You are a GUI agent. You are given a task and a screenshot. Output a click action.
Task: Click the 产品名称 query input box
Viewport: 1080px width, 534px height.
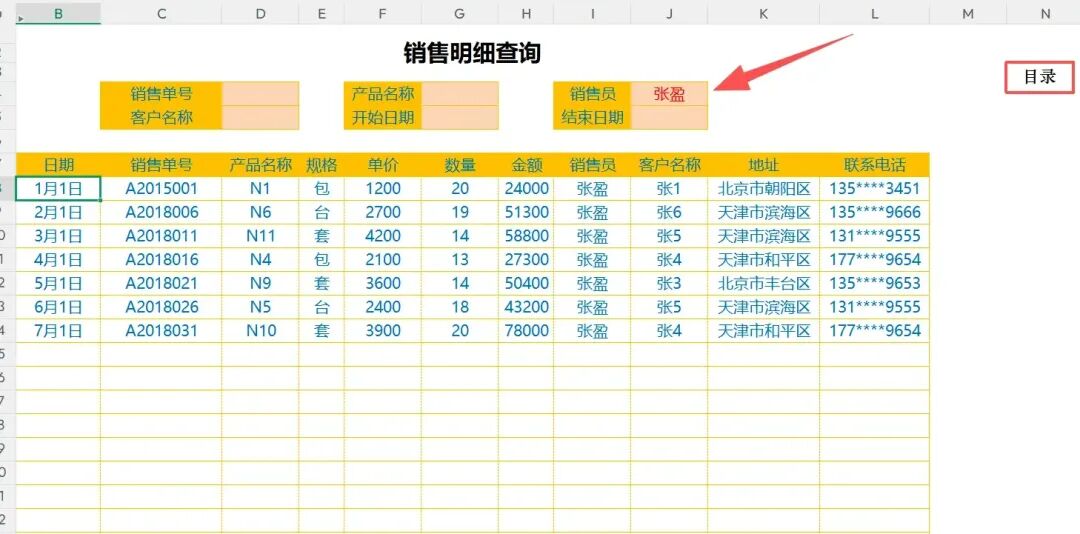[x=459, y=94]
